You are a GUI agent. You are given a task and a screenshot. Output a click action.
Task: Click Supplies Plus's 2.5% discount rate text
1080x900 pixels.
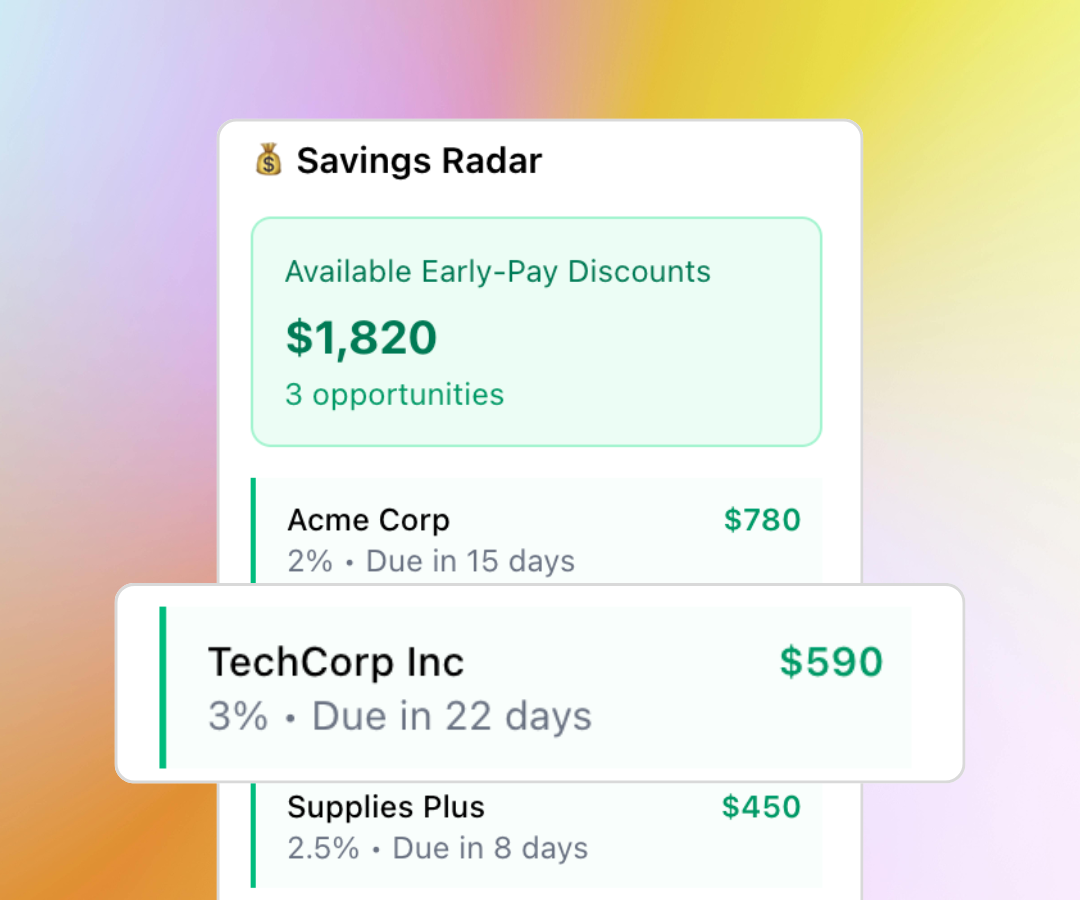pyautogui.click(x=323, y=848)
